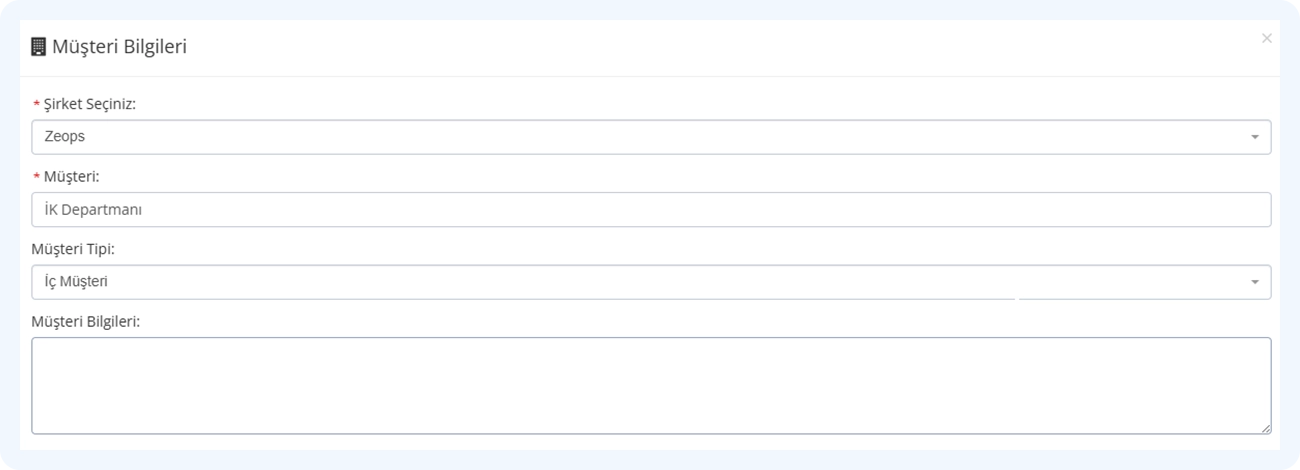Select the İç Müşteri value text
Image resolution: width=1300 pixels, height=470 pixels.
click(x=76, y=282)
